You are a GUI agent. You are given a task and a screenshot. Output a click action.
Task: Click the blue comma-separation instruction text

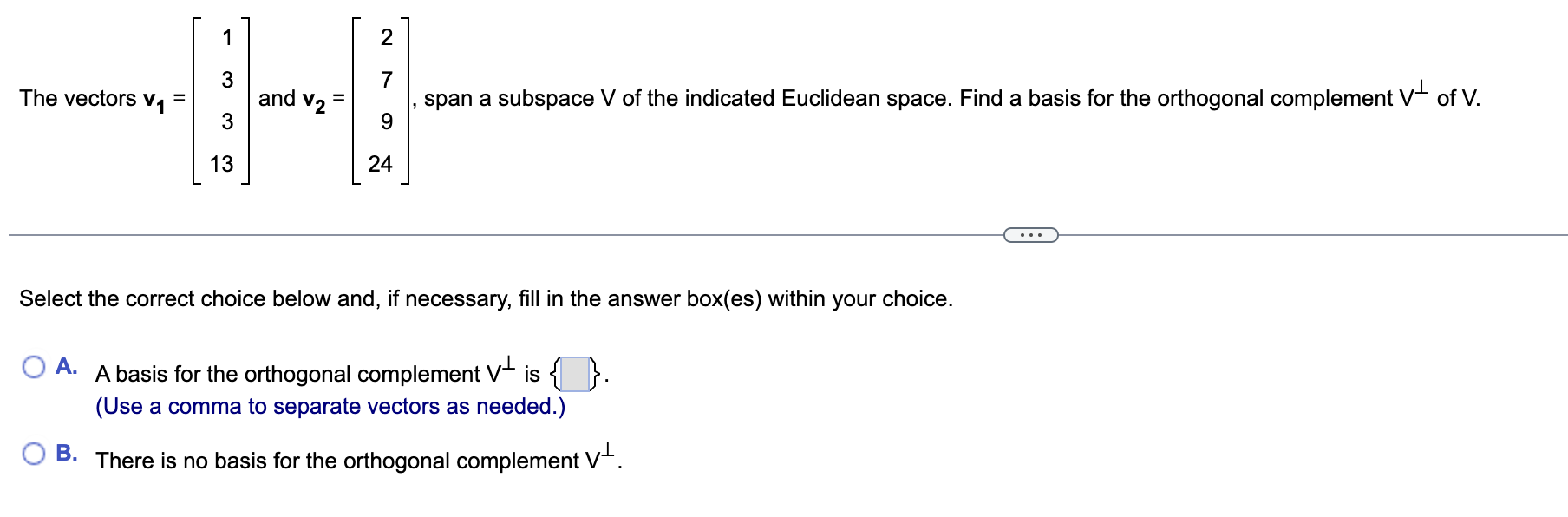(330, 406)
